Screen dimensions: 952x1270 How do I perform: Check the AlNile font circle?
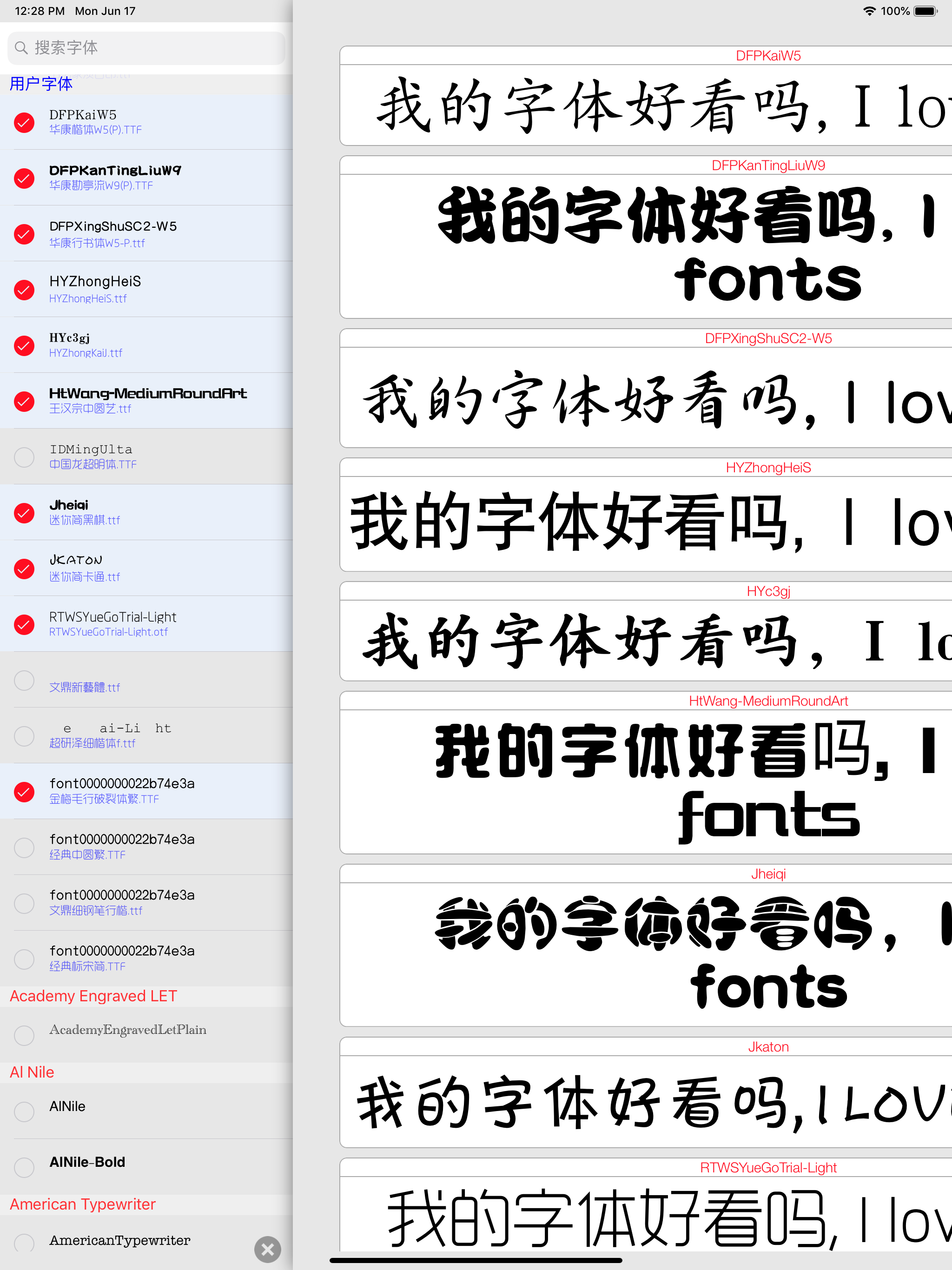[24, 1111]
